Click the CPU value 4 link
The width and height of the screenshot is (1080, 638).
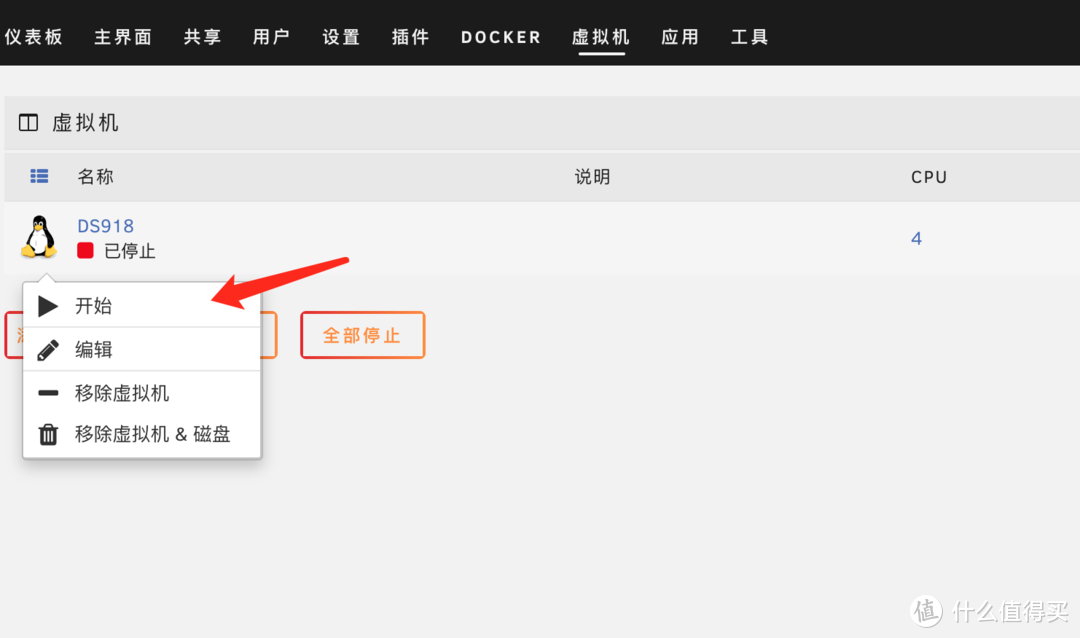click(916, 238)
